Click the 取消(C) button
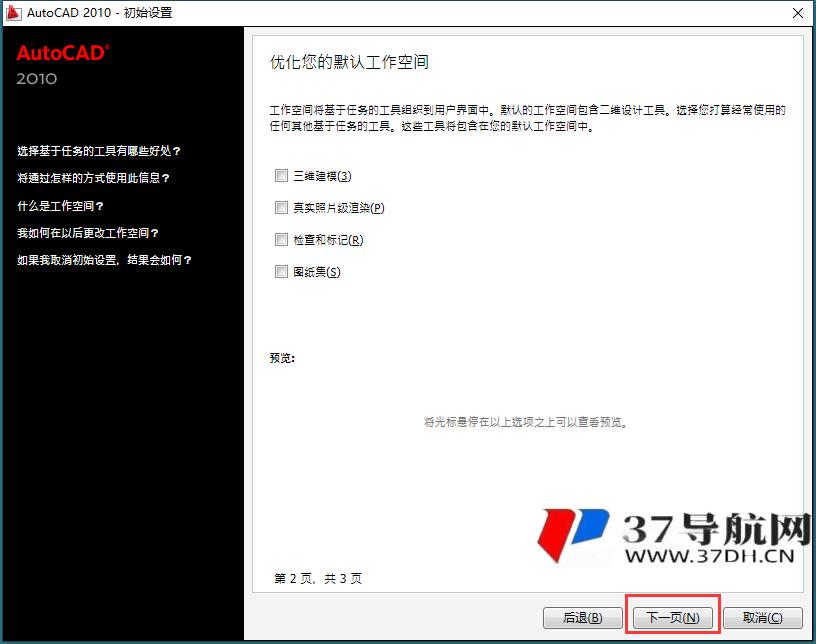The image size is (816, 644). click(x=763, y=618)
